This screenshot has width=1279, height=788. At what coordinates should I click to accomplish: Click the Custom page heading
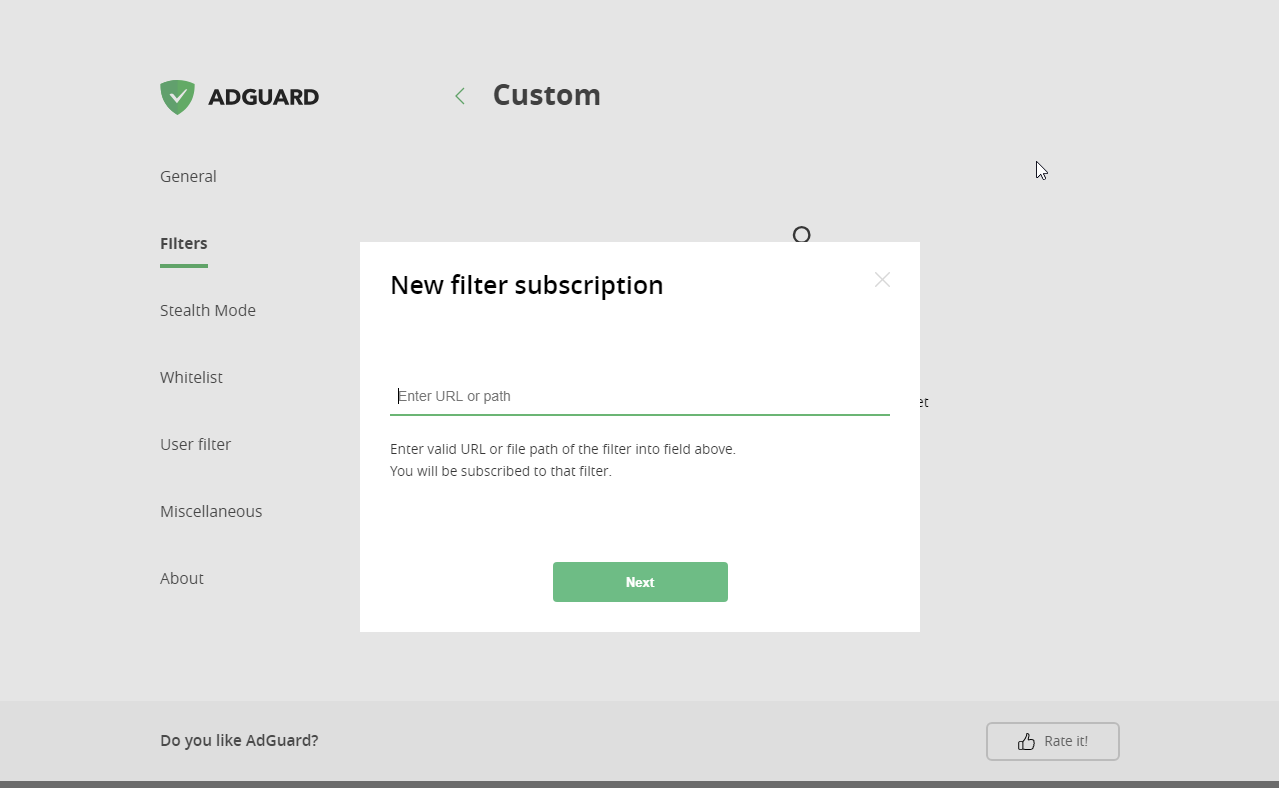[x=546, y=95]
